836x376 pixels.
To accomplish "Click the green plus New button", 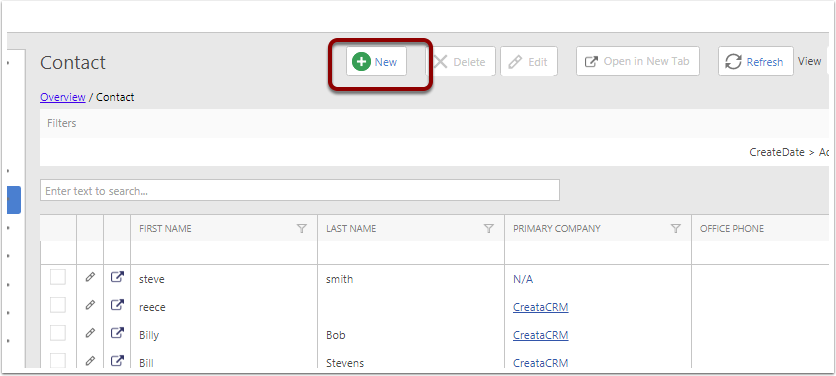I will [x=376, y=61].
